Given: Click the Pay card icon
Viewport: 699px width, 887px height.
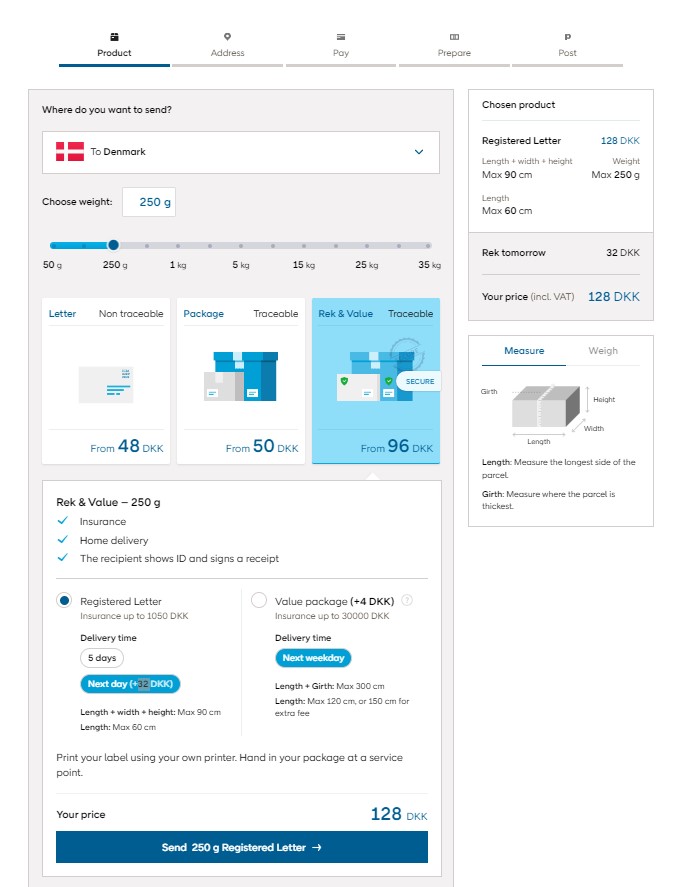Looking at the screenshot, I should click(x=341, y=37).
